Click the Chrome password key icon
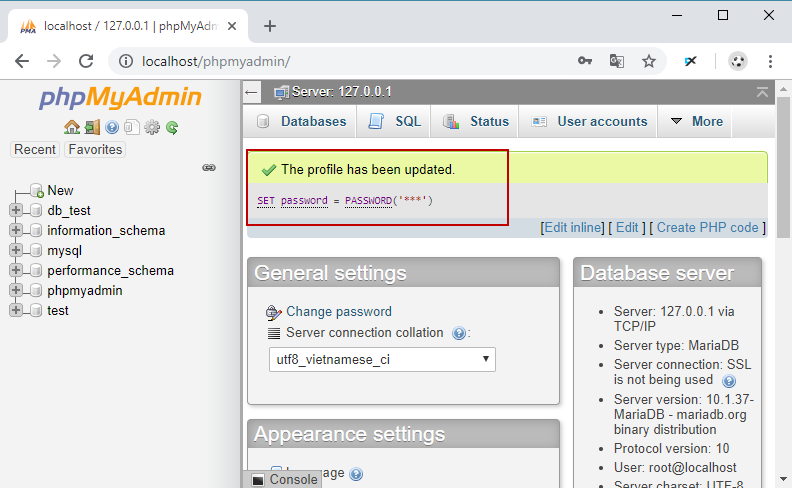Screen dimensions: 792x488 (x=585, y=61)
